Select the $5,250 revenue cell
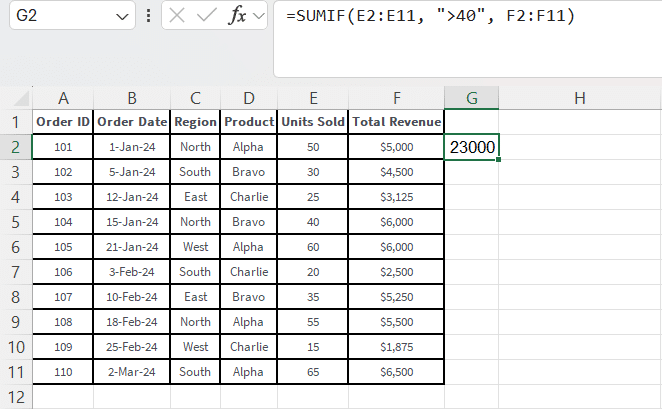662x409 pixels. click(x=396, y=297)
